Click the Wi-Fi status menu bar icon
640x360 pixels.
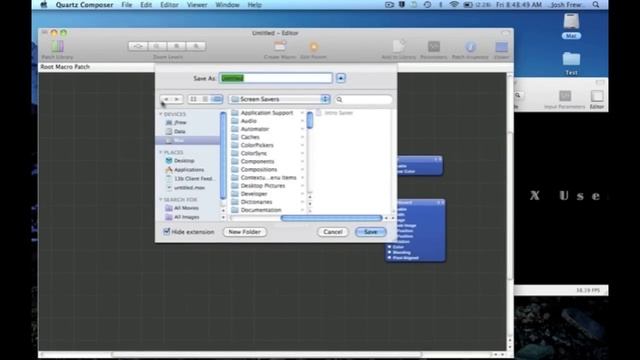click(453, 5)
